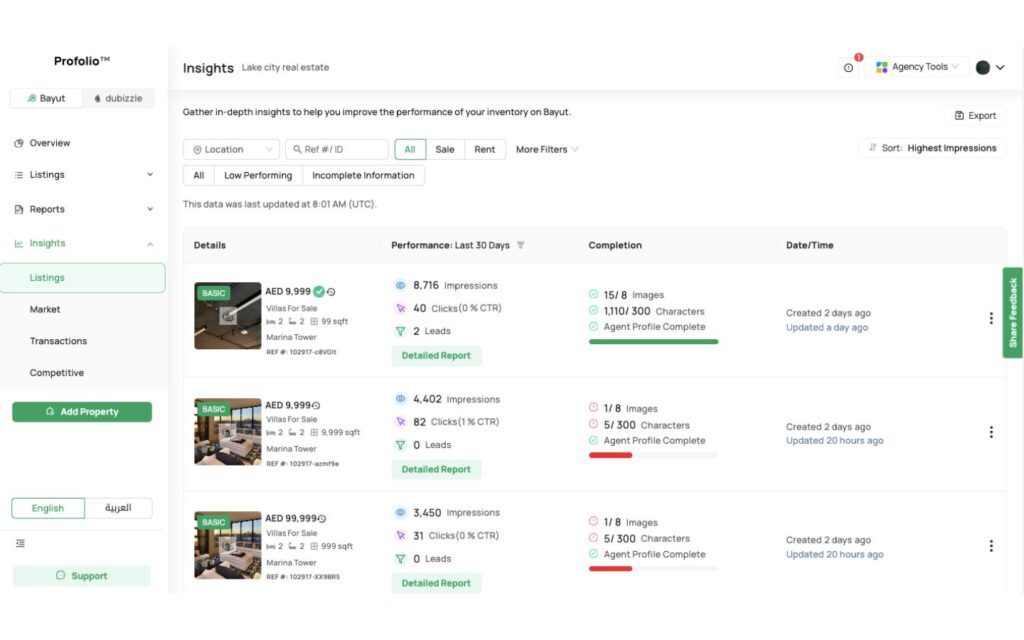Click the Listings list icon in sidebar

tap(19, 175)
